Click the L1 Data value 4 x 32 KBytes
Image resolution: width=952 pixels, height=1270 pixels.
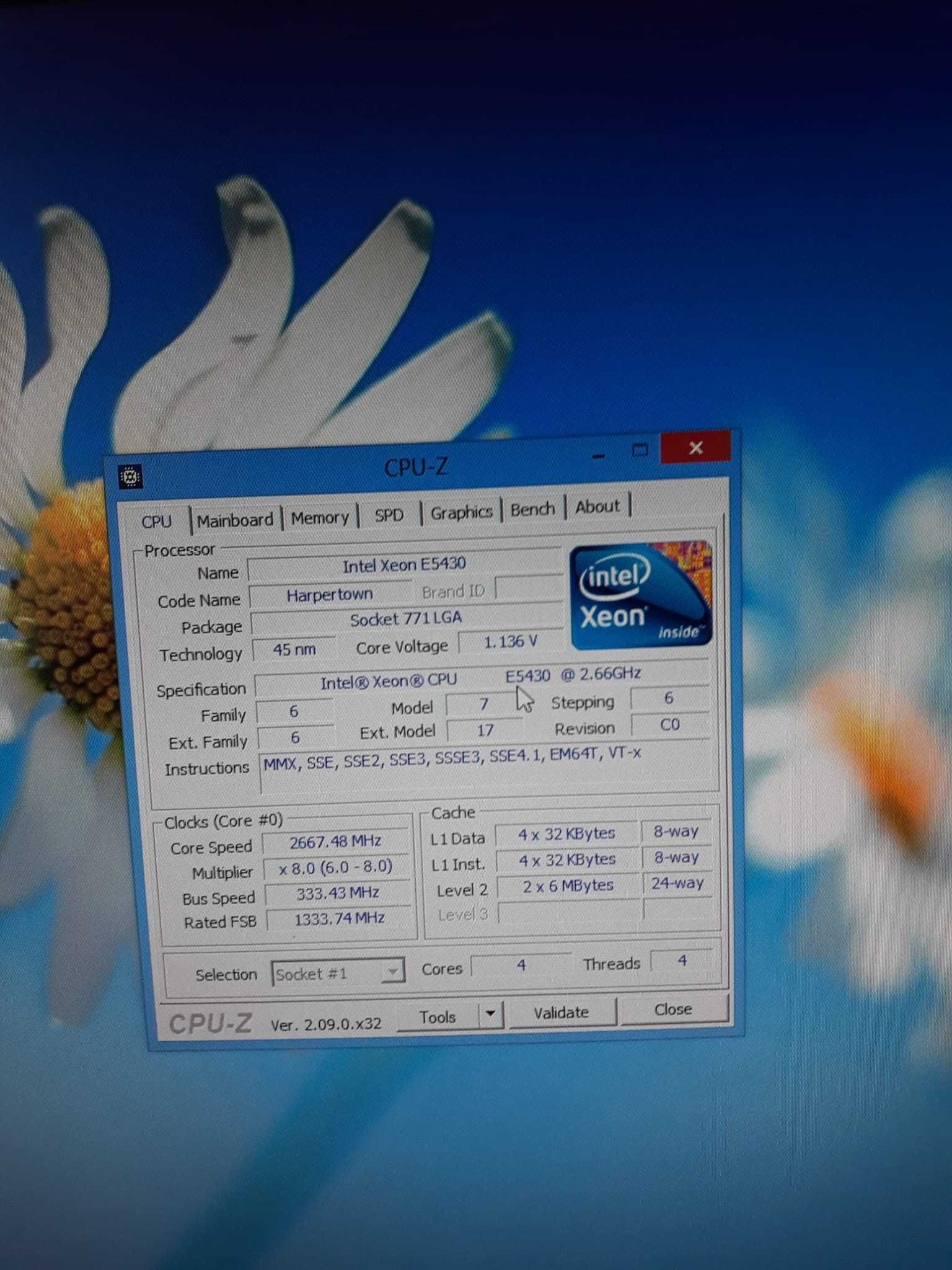[x=566, y=834]
